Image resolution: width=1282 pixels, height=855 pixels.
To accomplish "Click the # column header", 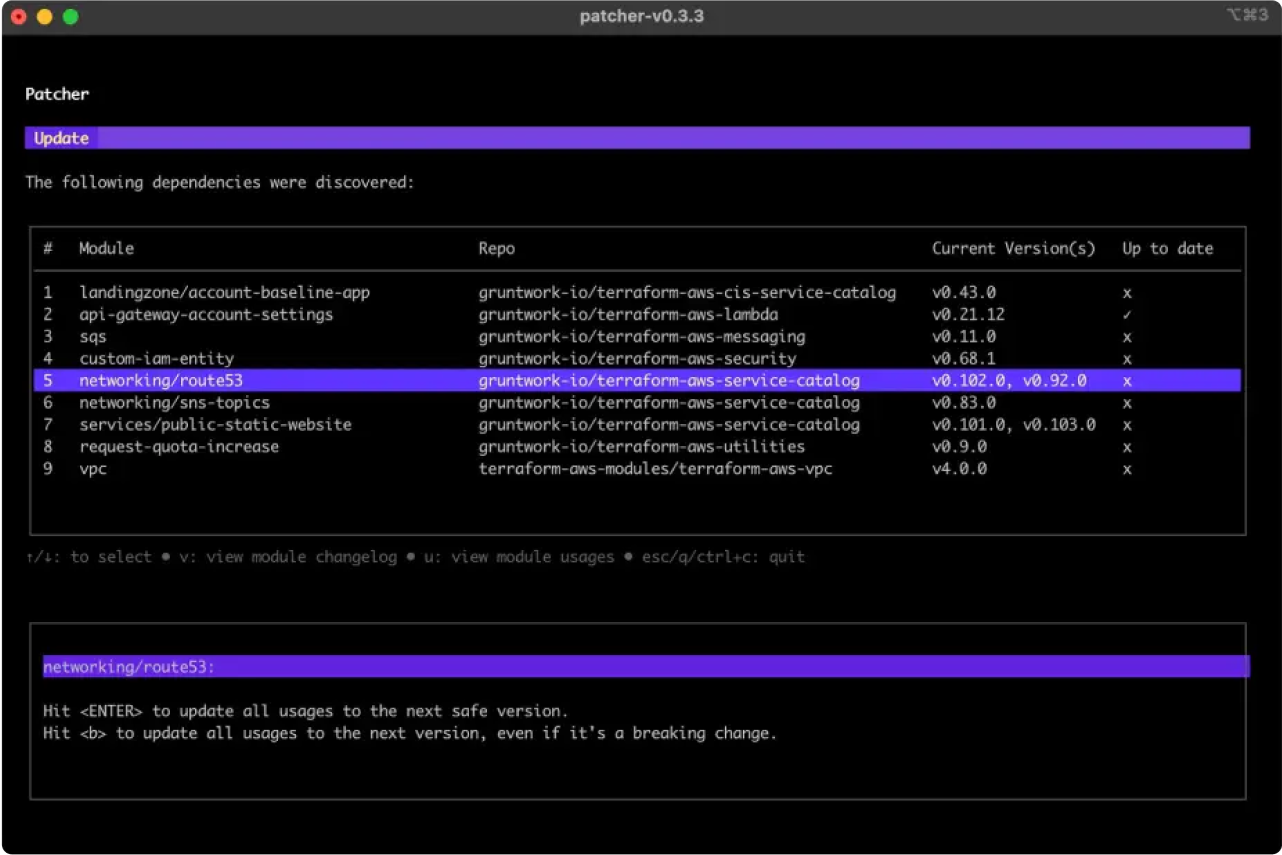I will 48,248.
